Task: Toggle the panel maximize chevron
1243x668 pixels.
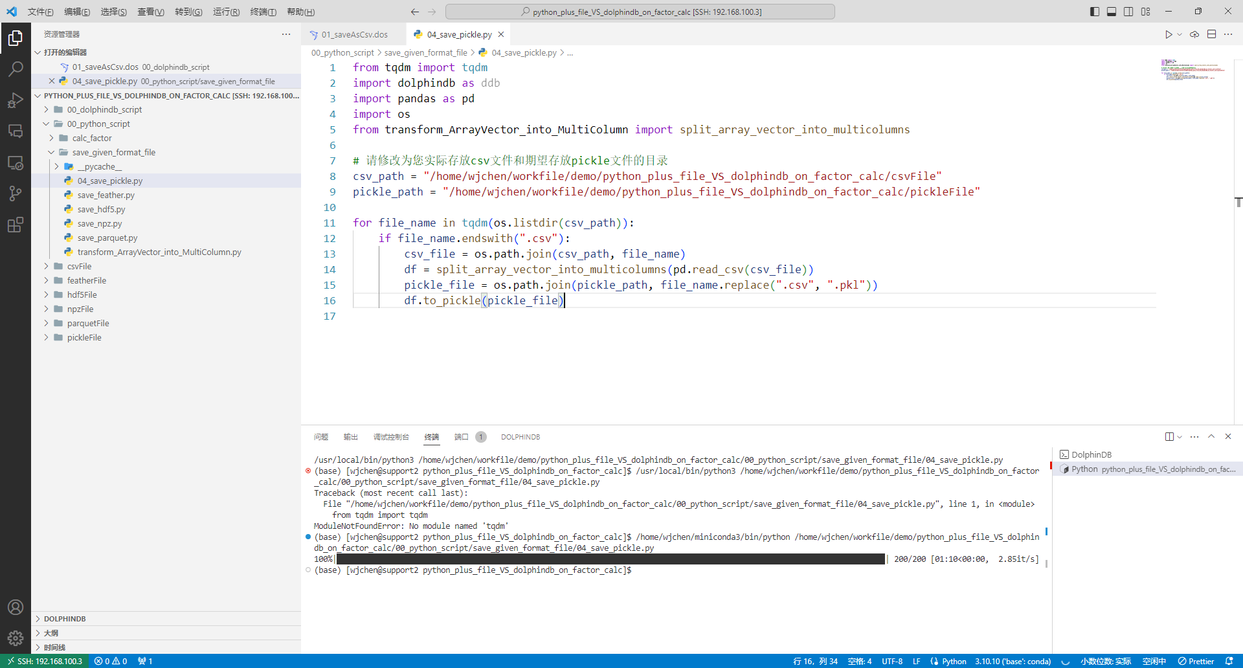Action: 1213,436
